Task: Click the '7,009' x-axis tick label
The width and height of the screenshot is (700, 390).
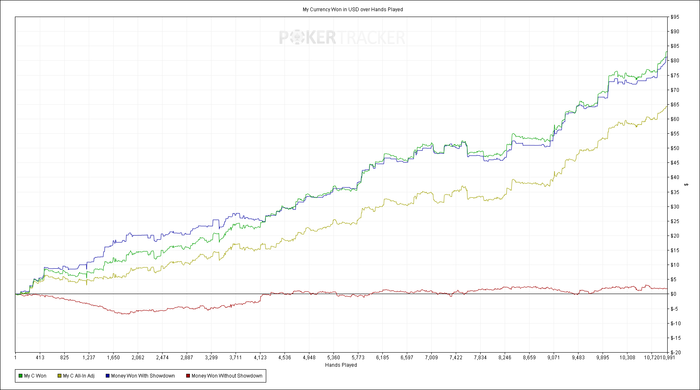Action: (x=431, y=357)
